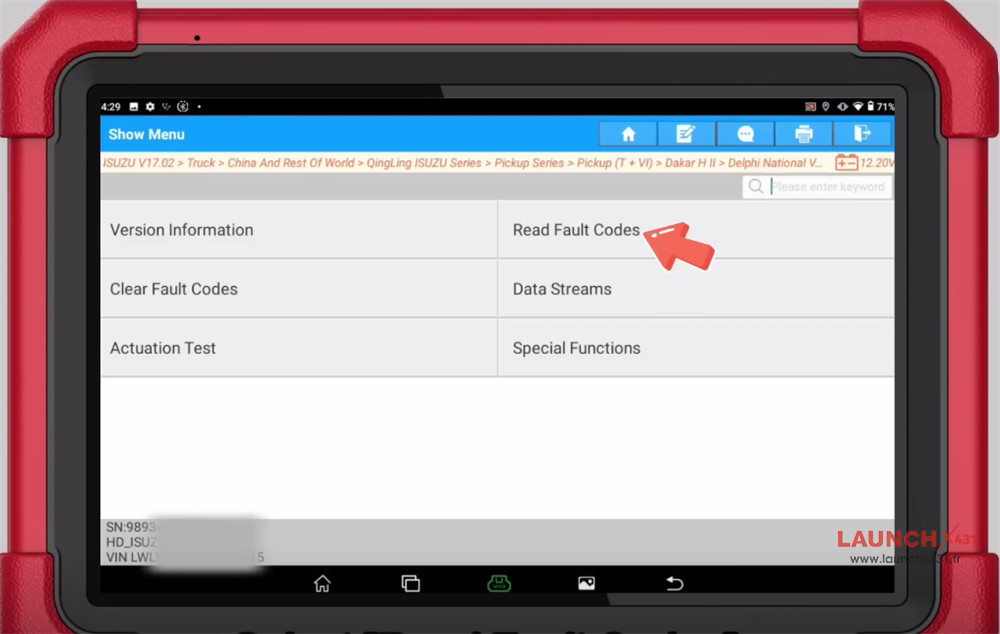
Task: Tap the Android Back navigation button
Action: point(674,583)
